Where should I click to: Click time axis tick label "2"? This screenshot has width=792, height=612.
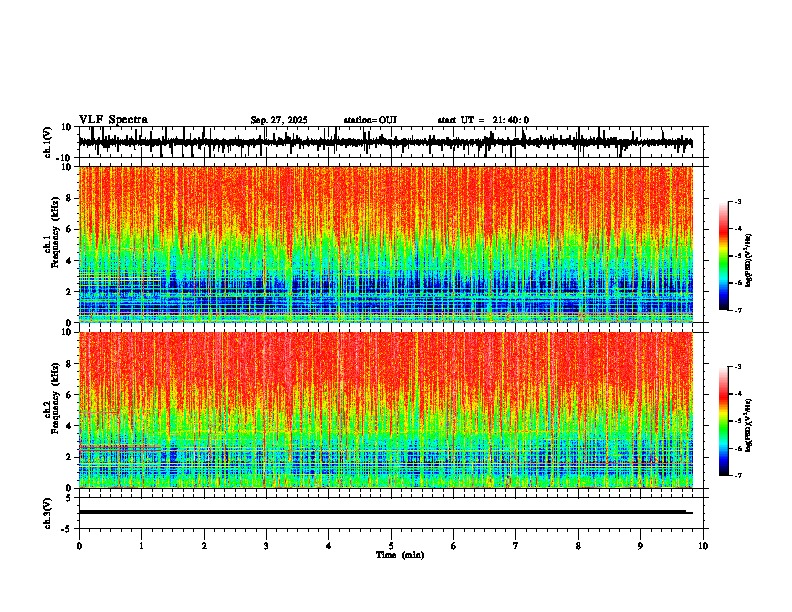coord(204,546)
